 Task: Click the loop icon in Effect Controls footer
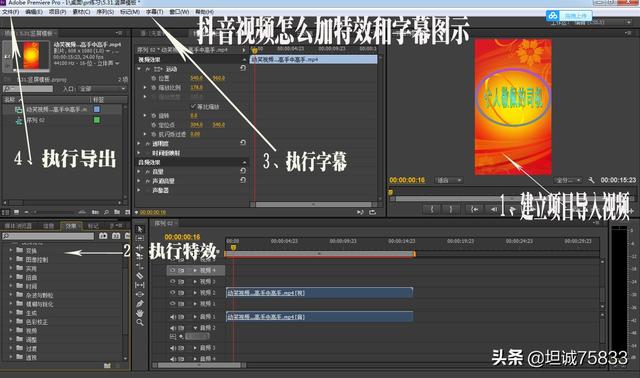372,212
